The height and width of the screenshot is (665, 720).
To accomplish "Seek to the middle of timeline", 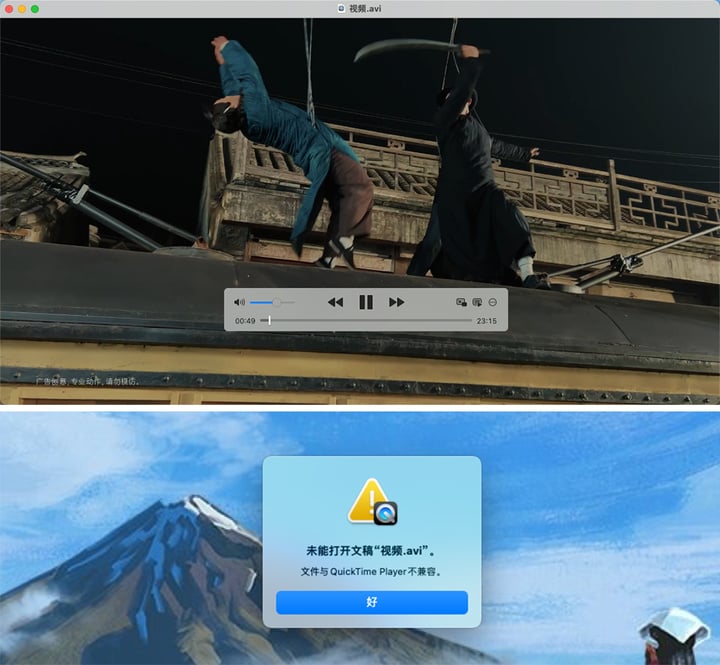I will tap(366, 321).
